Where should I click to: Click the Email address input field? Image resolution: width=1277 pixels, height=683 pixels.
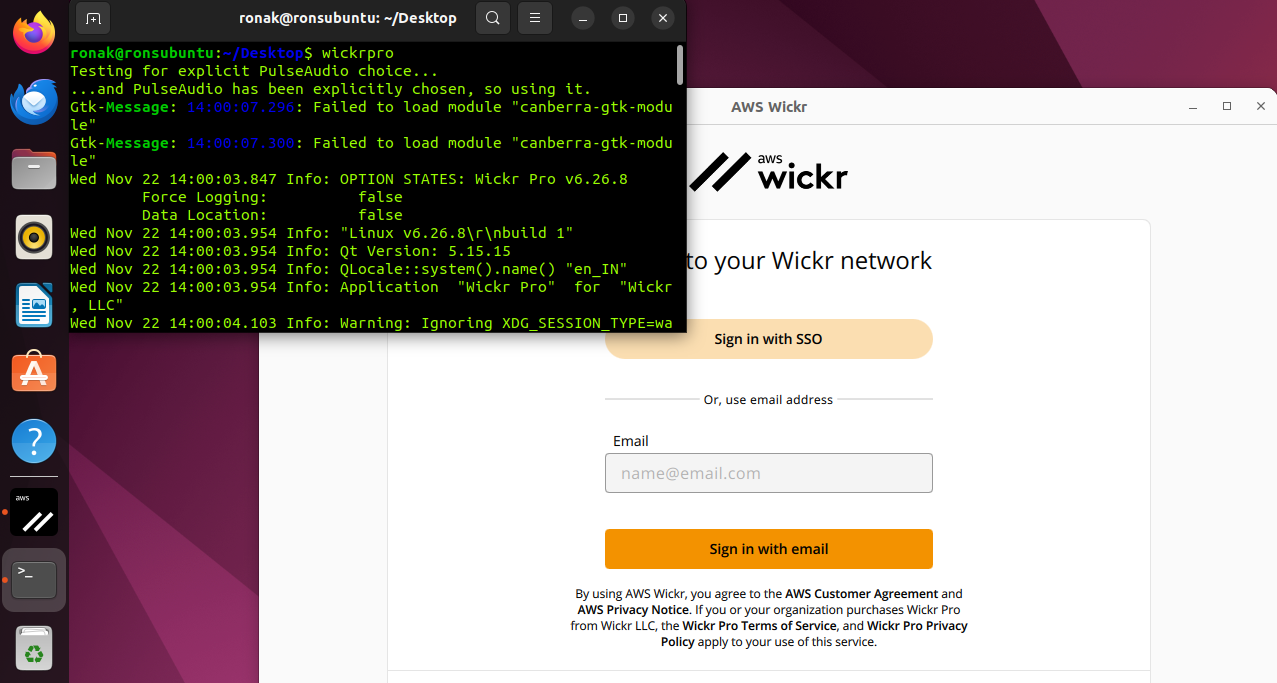click(768, 472)
